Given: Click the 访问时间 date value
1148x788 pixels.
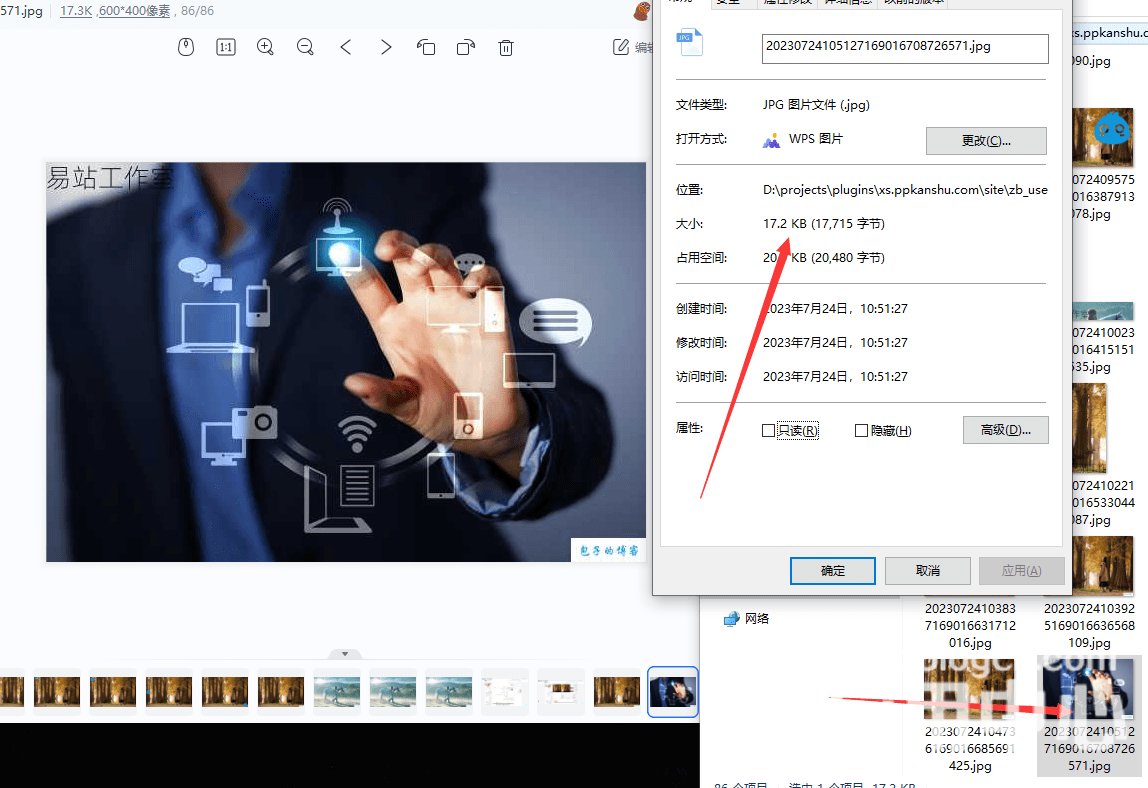Looking at the screenshot, I should click(x=835, y=376).
